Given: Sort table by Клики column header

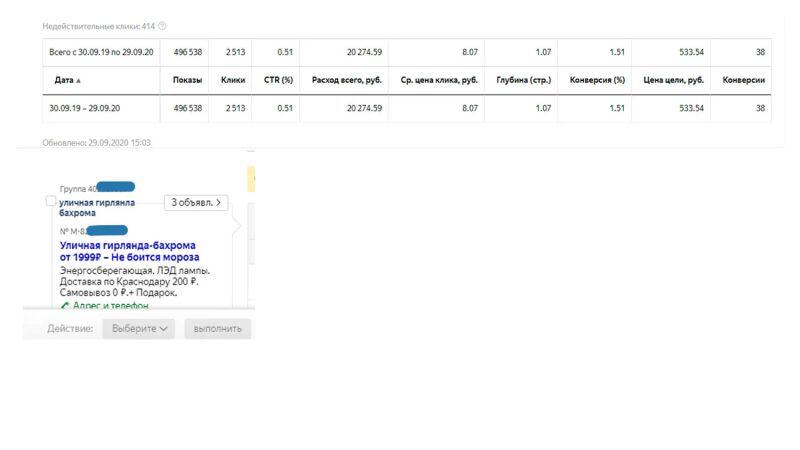Looking at the screenshot, I should click(x=233, y=80).
